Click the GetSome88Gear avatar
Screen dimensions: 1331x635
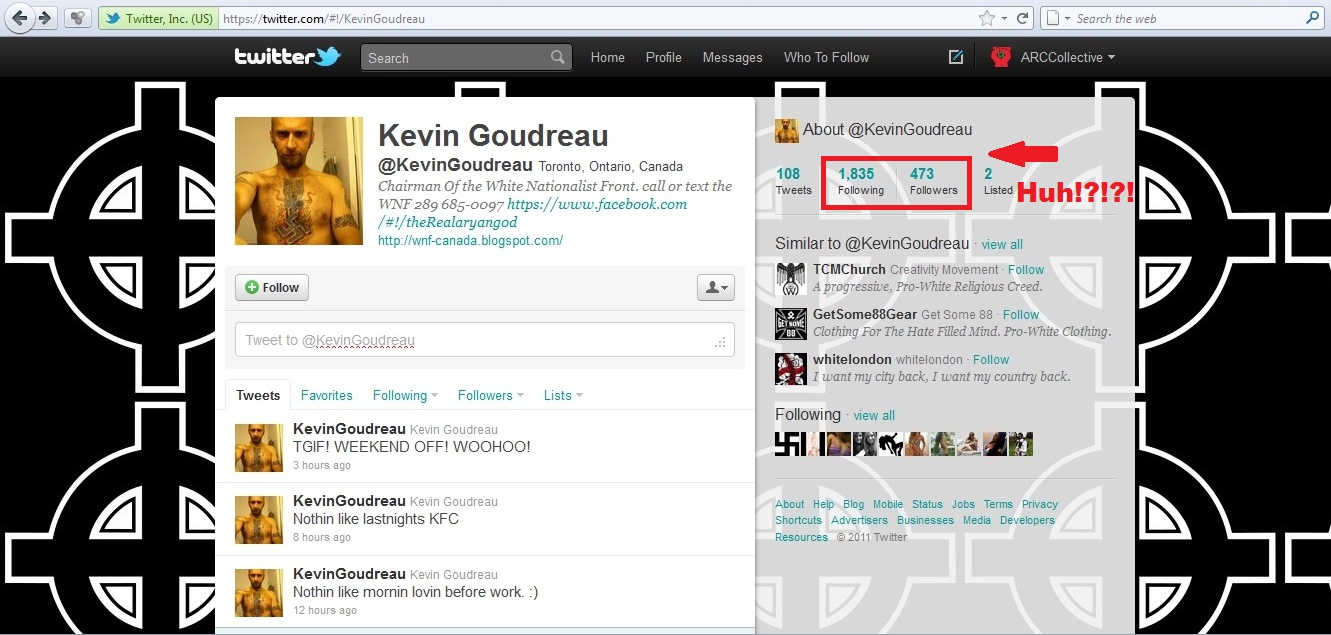coord(791,323)
